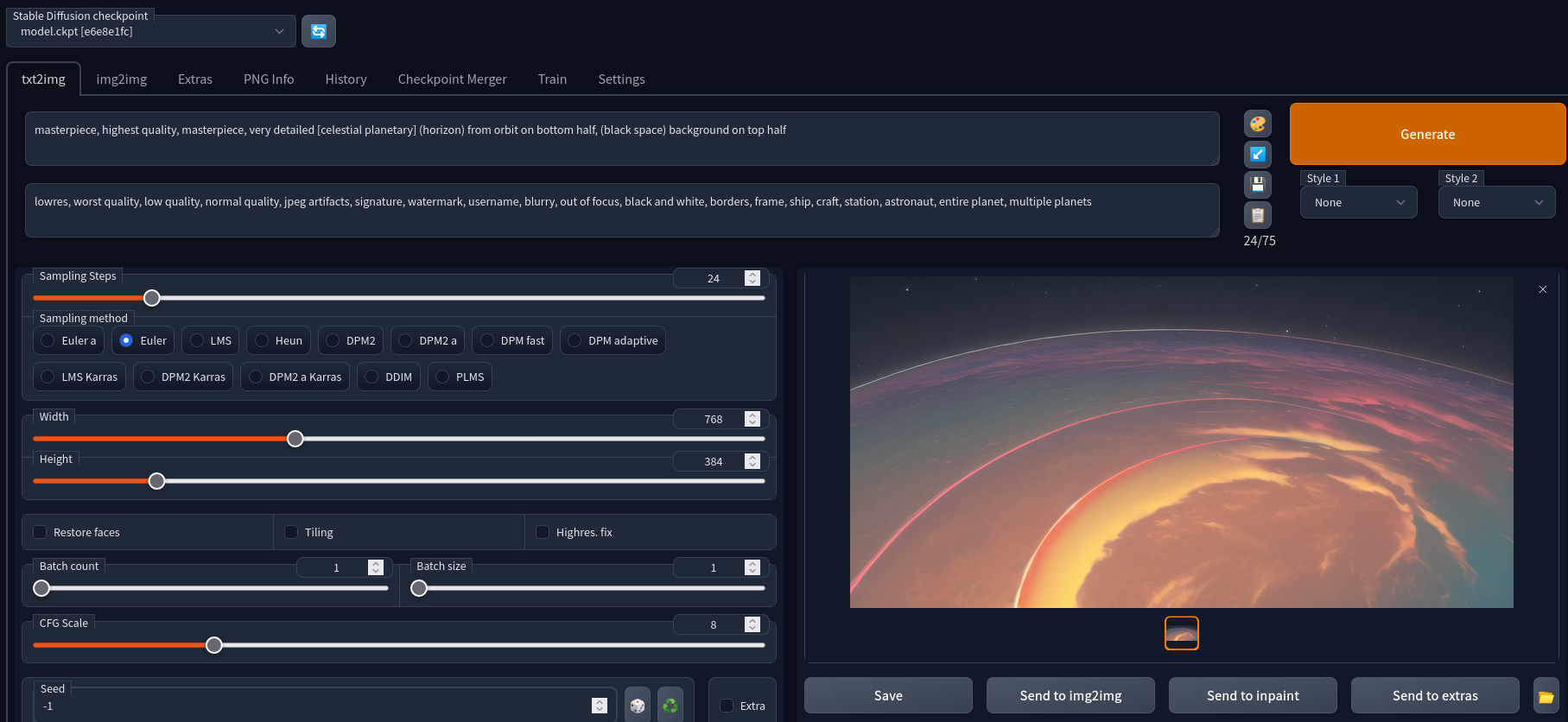The width and height of the screenshot is (1568, 722).
Task: Select DPM2 a sampling method
Action: pyautogui.click(x=428, y=340)
